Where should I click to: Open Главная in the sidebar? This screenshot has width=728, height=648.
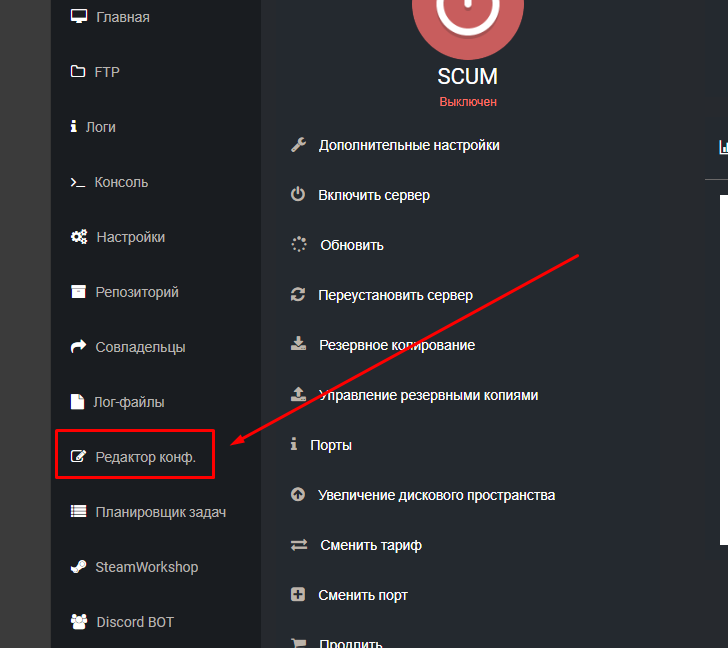[123, 17]
